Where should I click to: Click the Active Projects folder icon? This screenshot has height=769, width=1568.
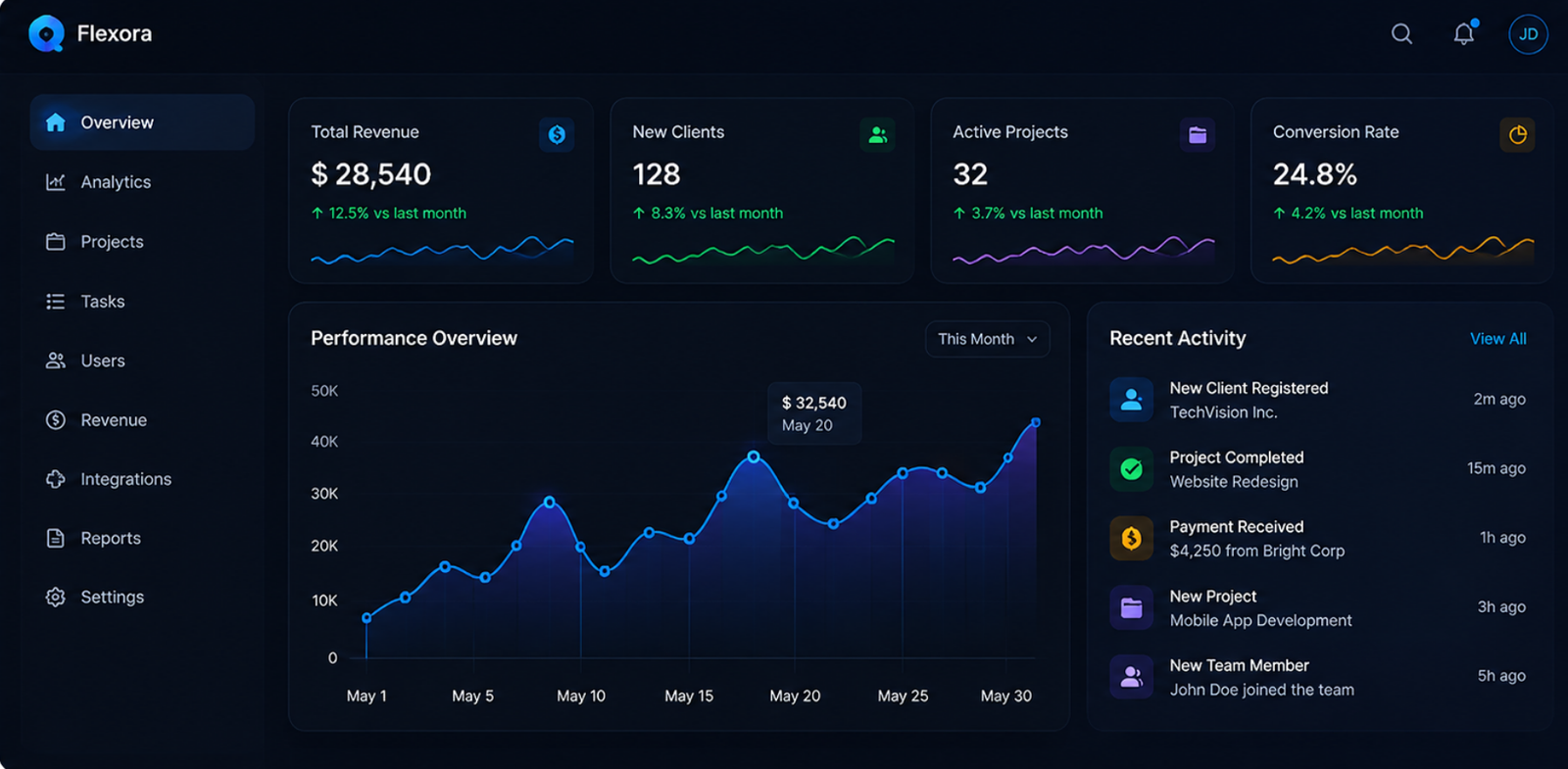tap(1198, 134)
